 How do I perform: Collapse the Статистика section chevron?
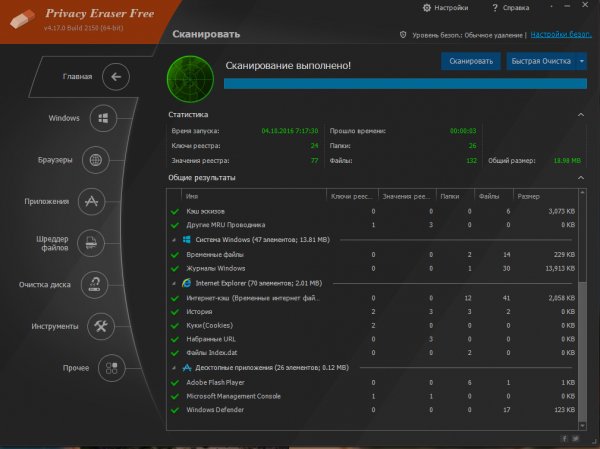(581, 114)
